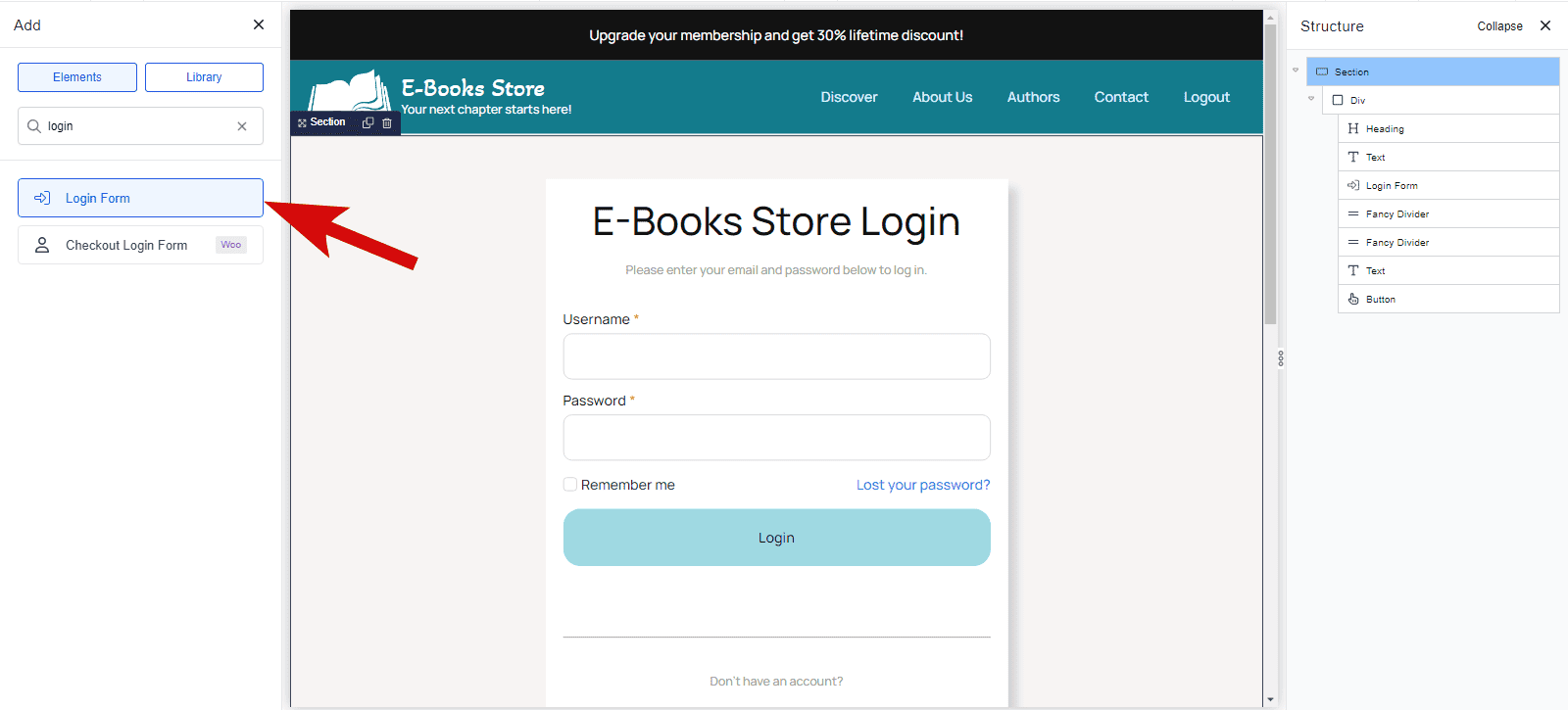Click into the Username field

point(776,356)
